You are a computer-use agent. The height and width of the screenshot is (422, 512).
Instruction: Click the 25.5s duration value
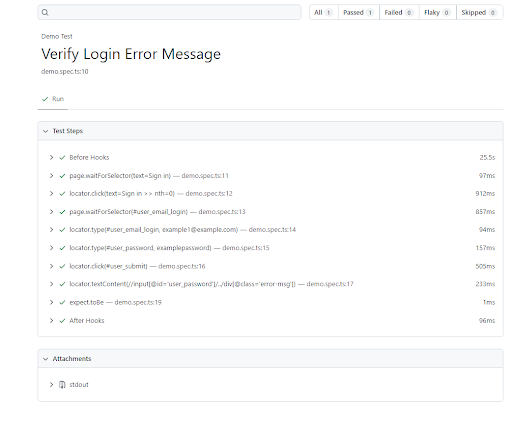pyautogui.click(x=487, y=157)
